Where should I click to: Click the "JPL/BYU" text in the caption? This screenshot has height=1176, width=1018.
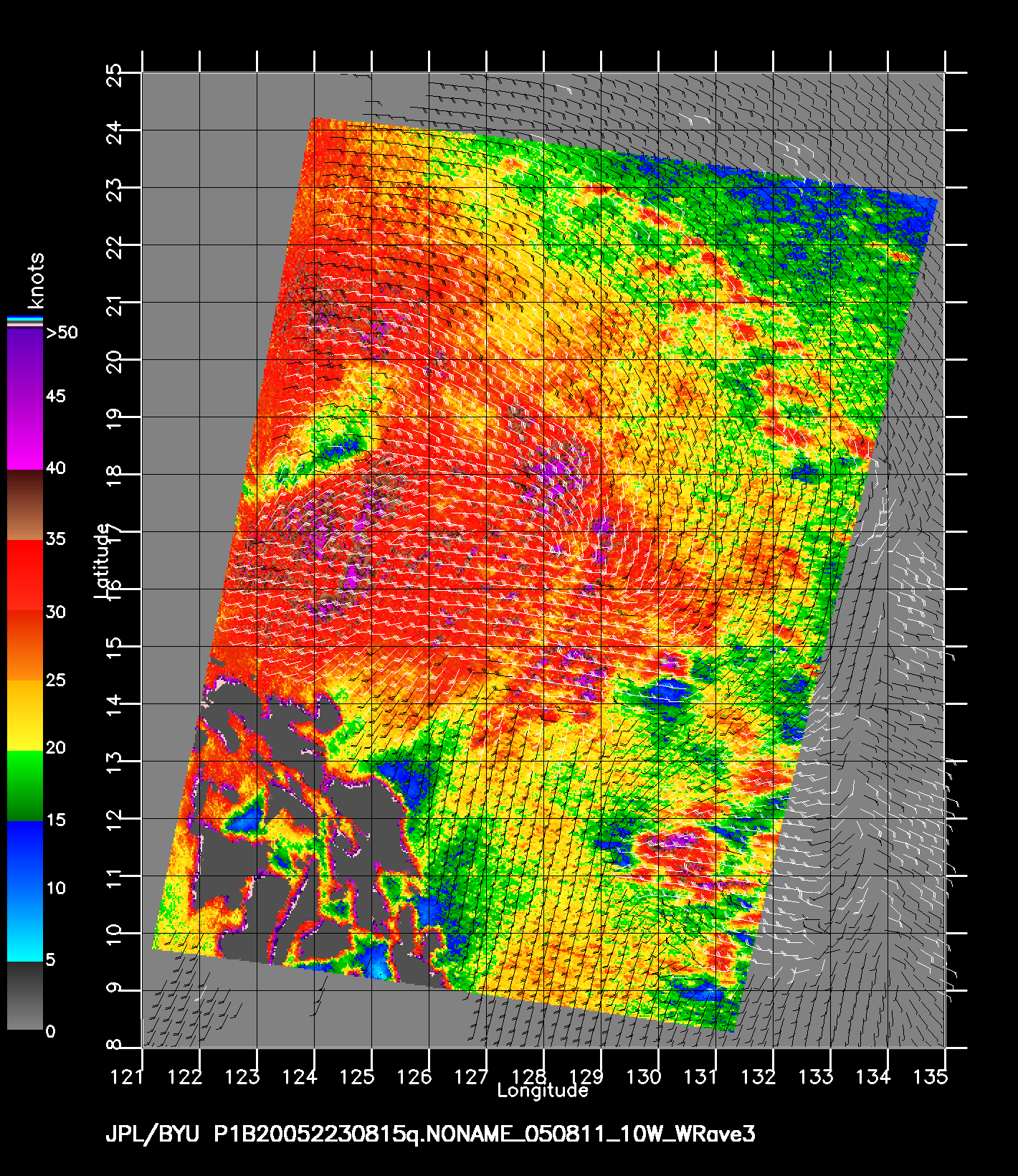(153, 1135)
